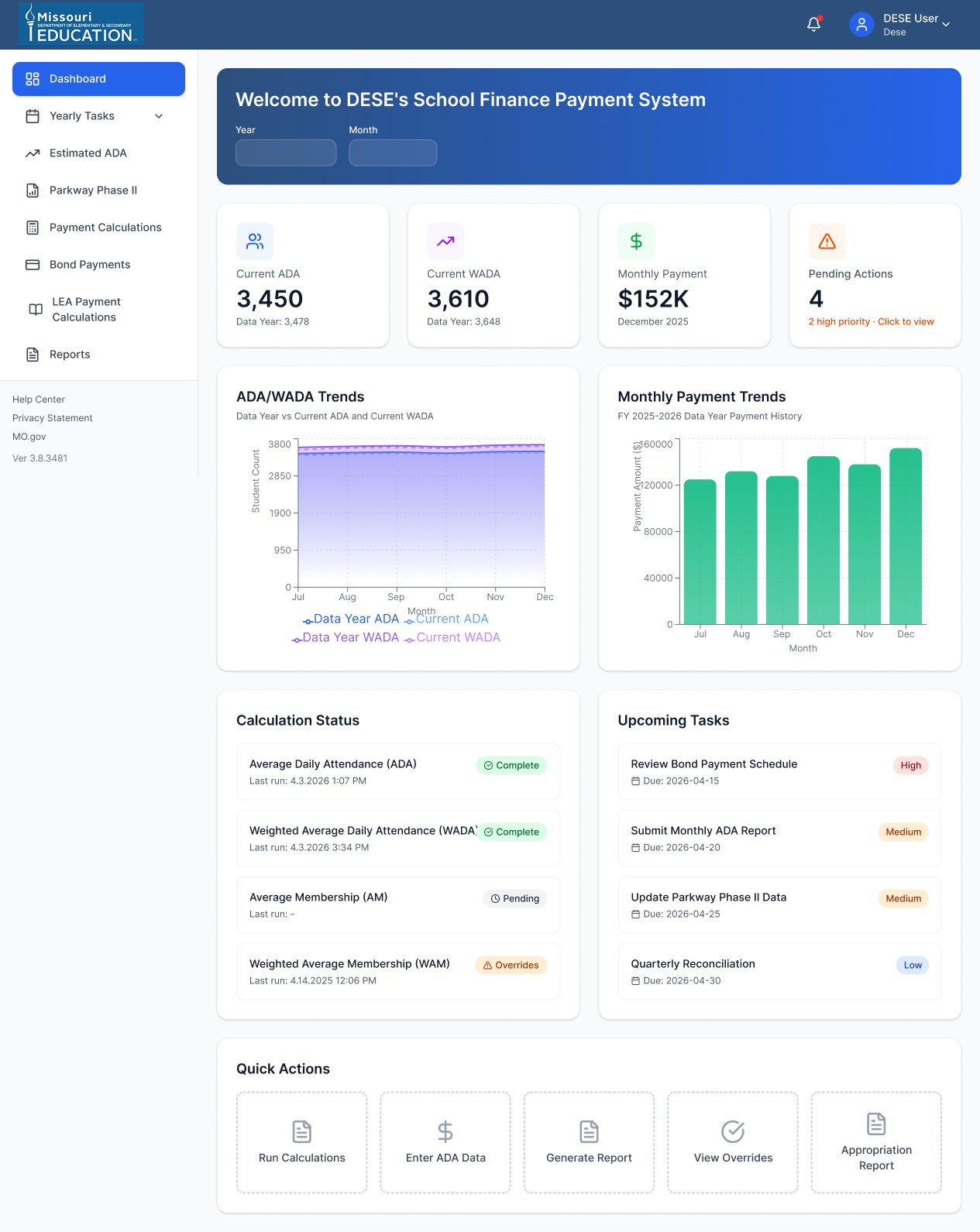
Task: Click the Generate Report quick action
Action: [589, 1143]
